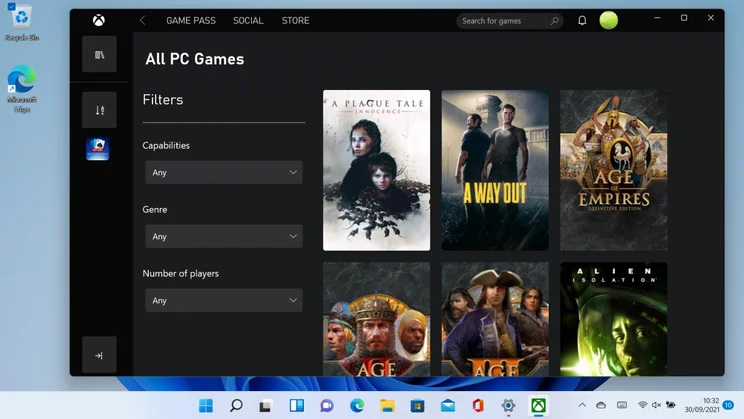Open File Explorer from taskbar
The image size is (744, 419).
coord(387,405)
